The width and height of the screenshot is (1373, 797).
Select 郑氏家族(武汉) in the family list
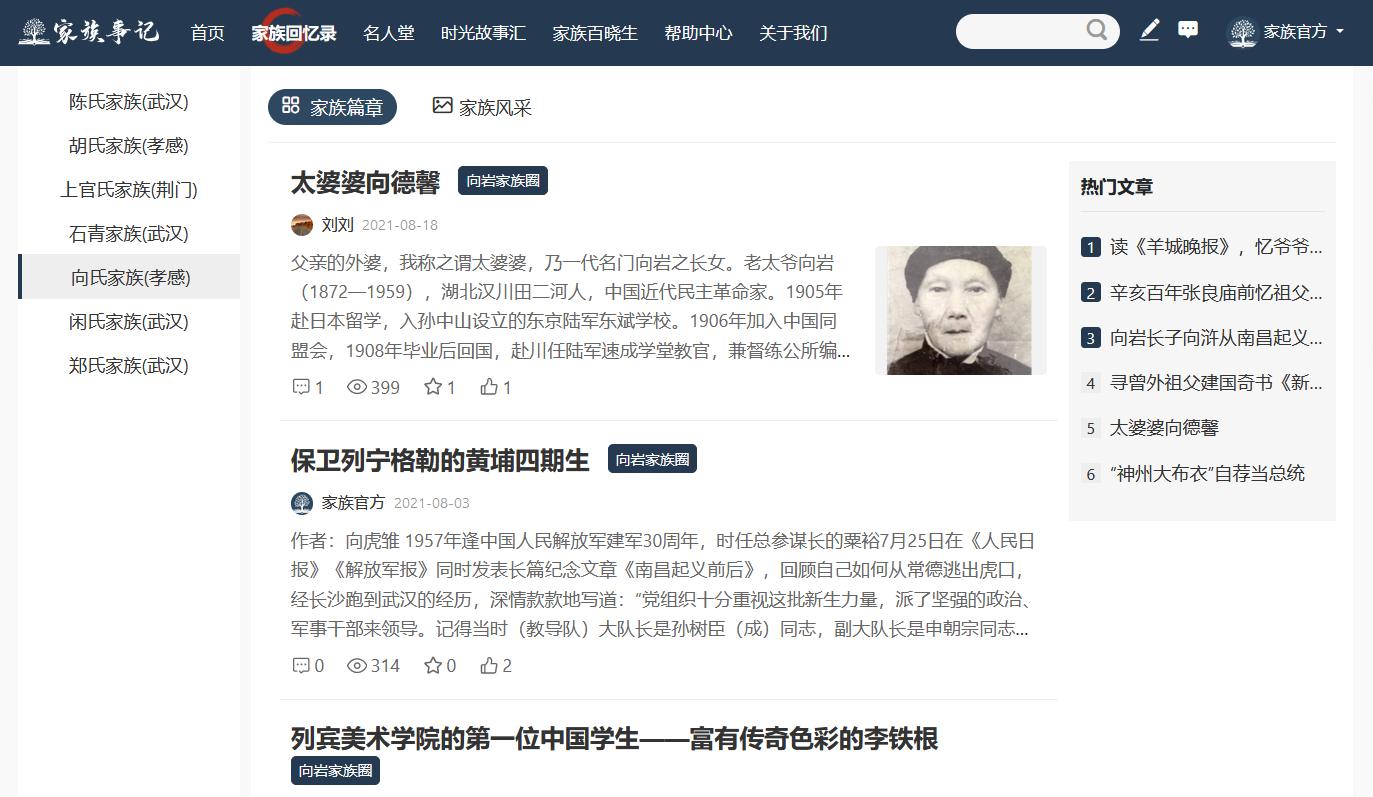tap(129, 365)
